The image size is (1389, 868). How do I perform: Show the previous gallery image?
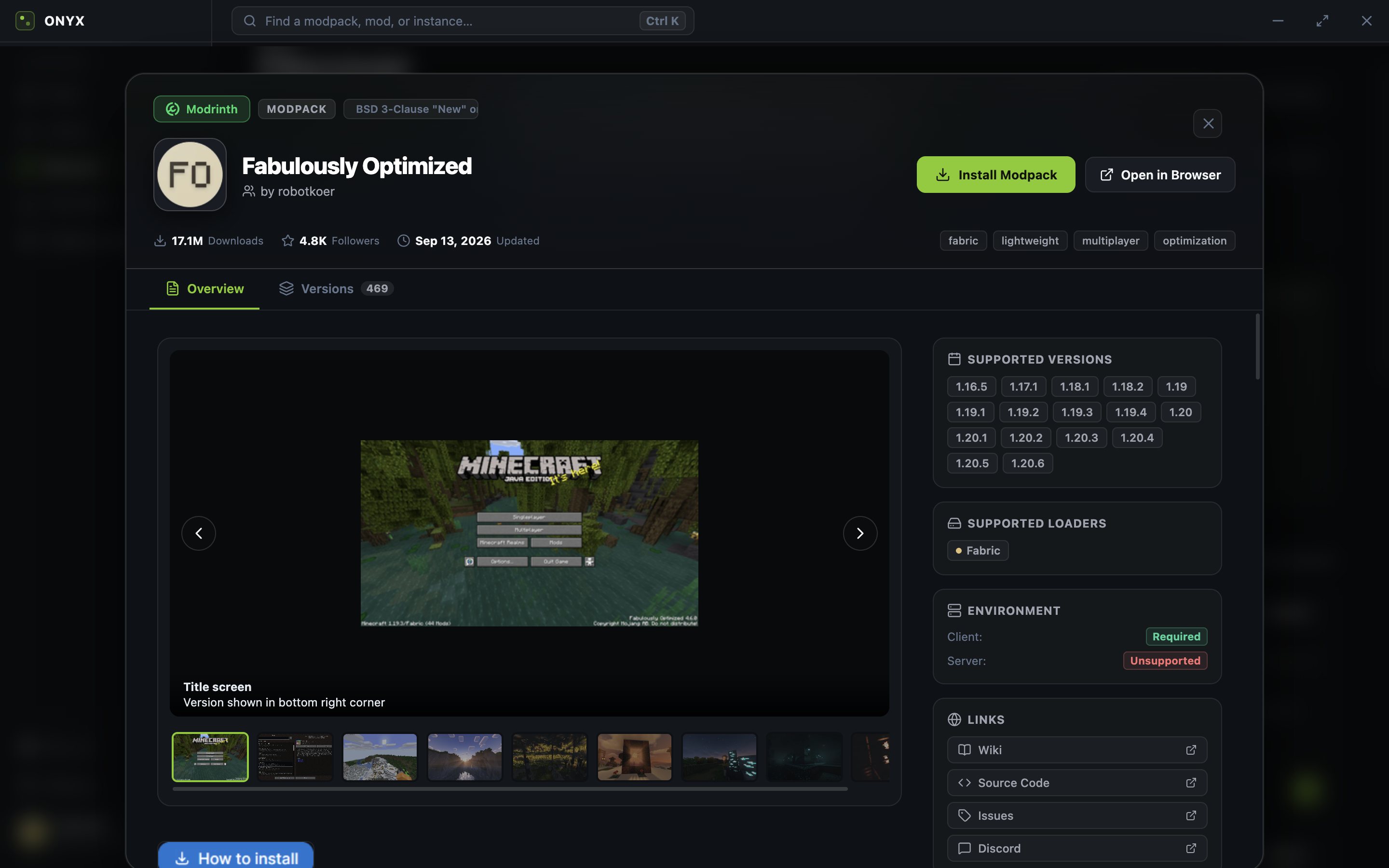tap(199, 533)
